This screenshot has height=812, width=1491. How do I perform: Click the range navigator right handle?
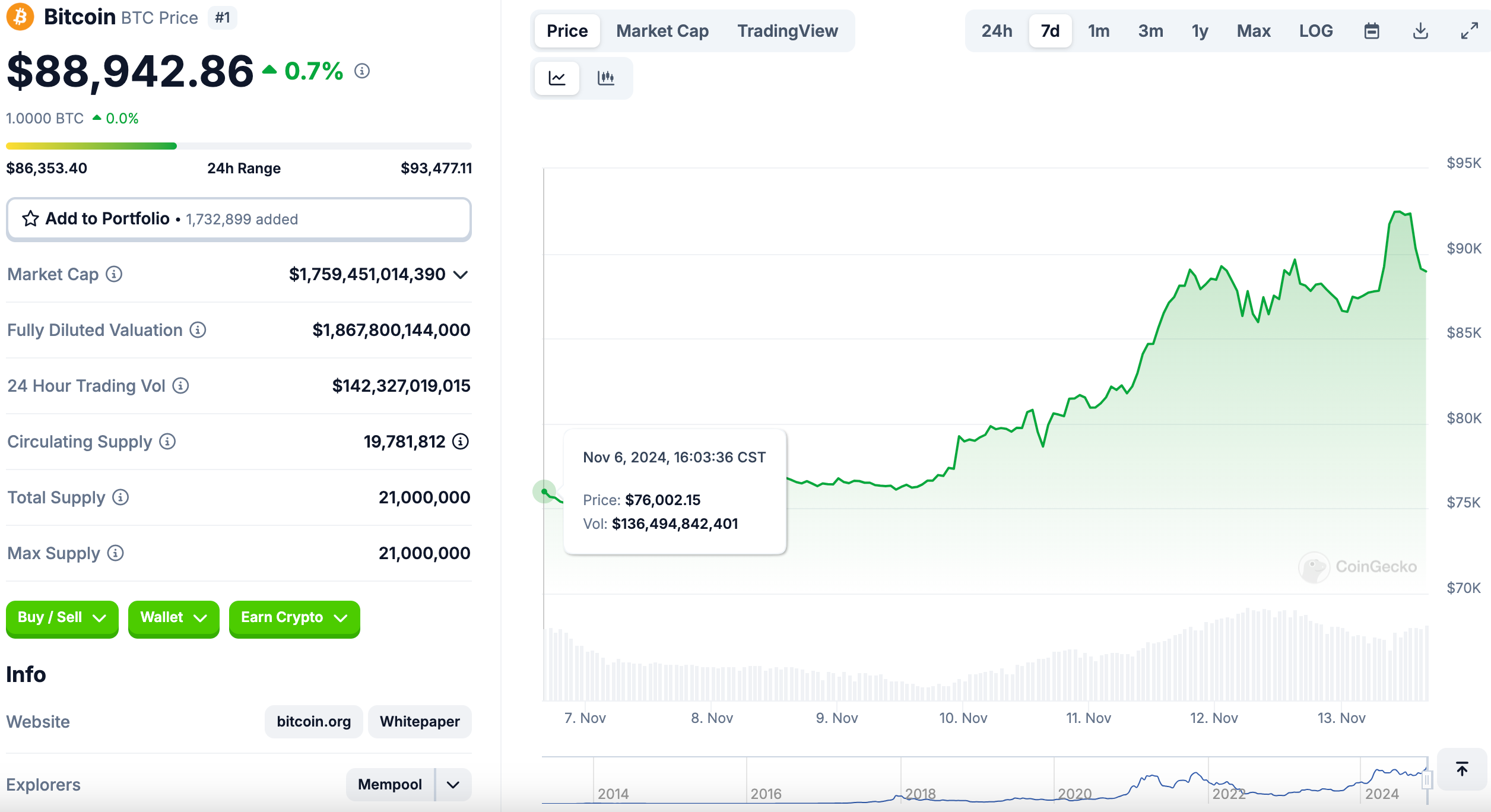[x=1427, y=779]
